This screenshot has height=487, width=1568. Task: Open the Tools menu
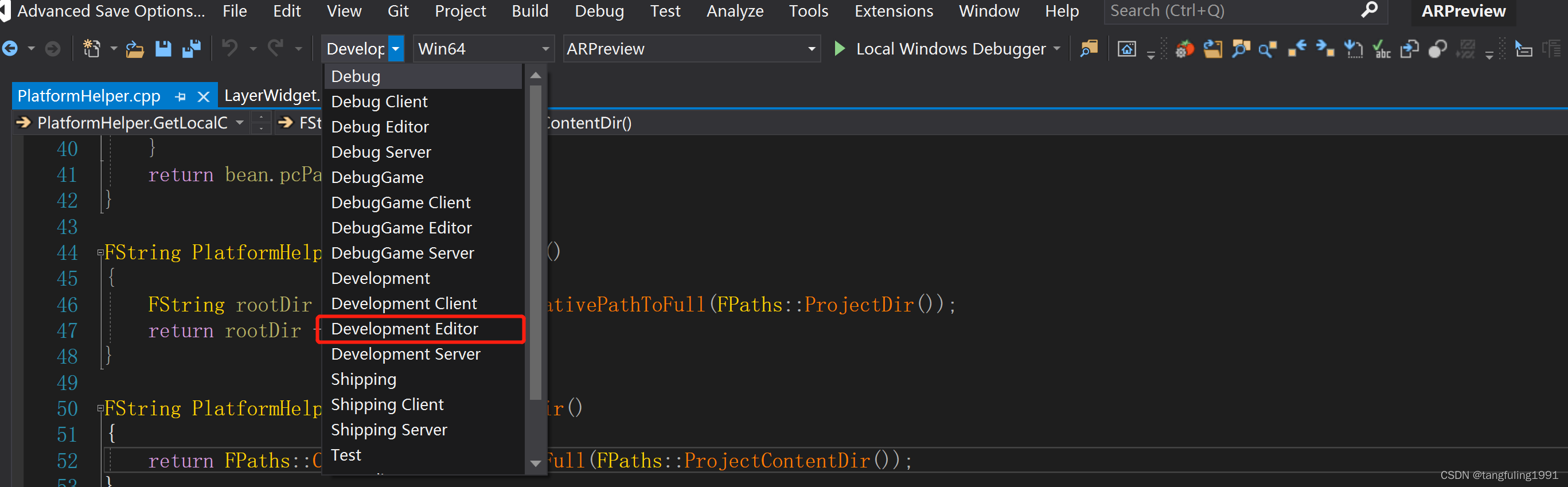[x=808, y=11]
